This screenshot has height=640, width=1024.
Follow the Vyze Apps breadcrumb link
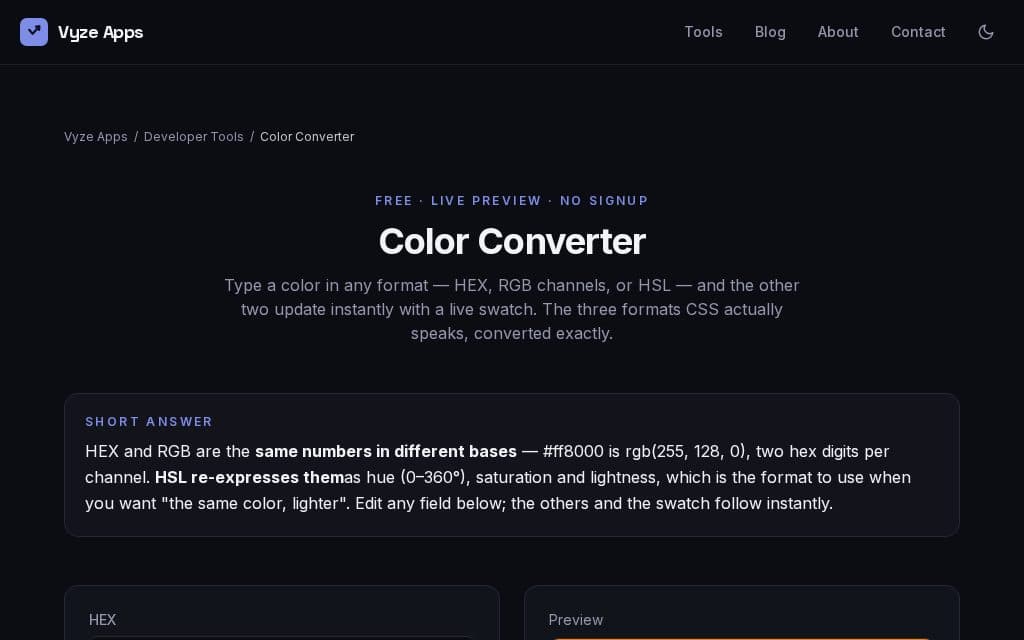point(95,136)
